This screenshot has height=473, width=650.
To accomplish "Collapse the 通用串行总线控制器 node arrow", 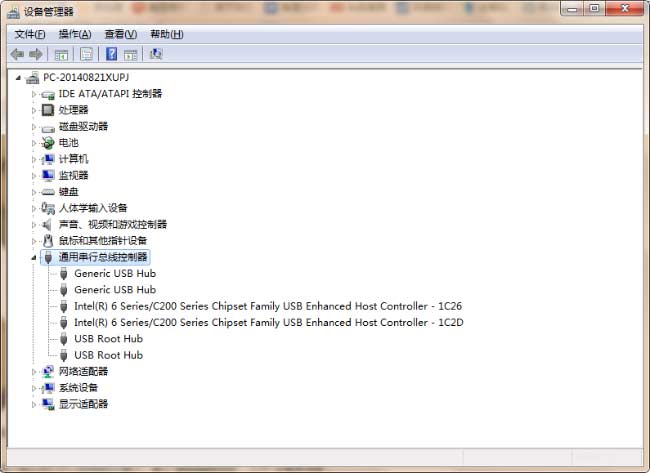I will click(34, 258).
